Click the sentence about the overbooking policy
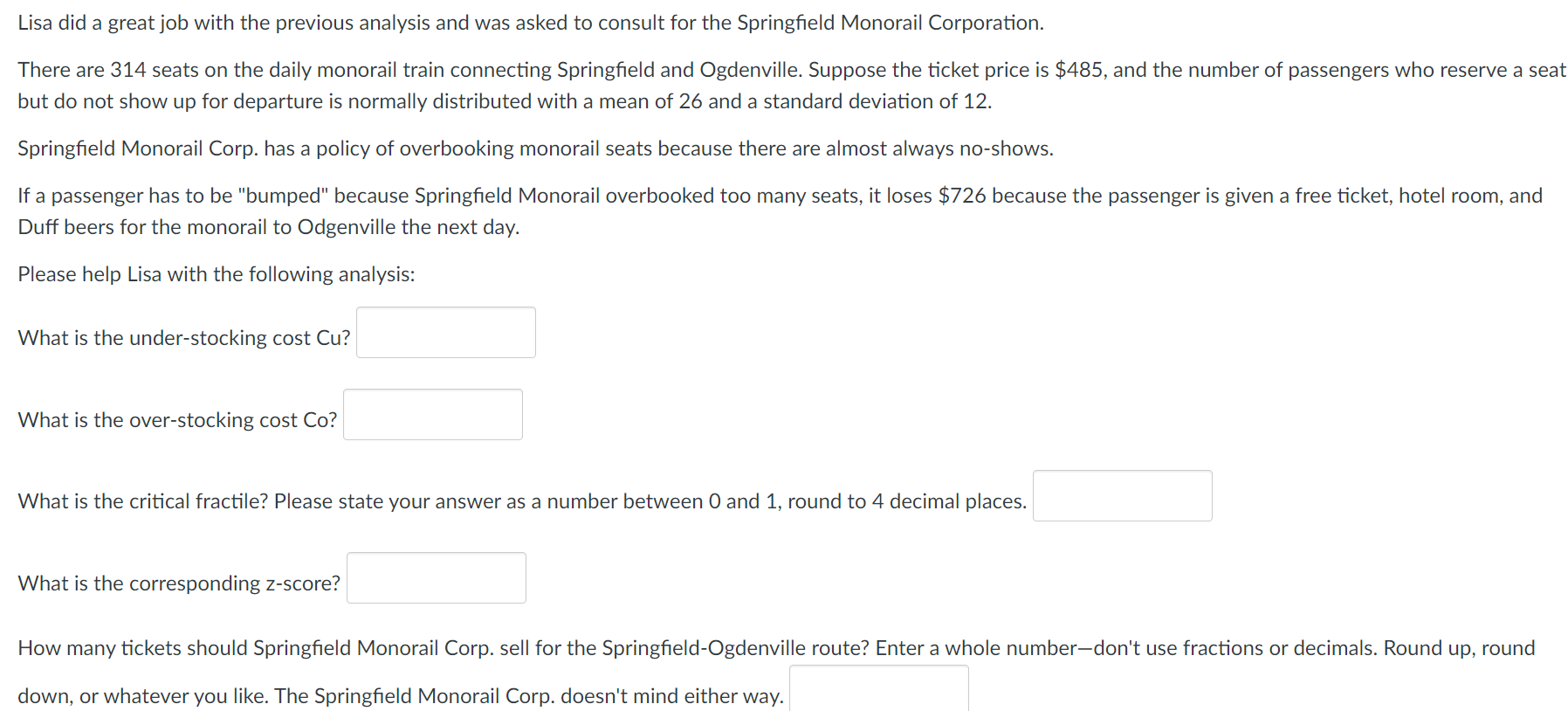 pos(535,148)
